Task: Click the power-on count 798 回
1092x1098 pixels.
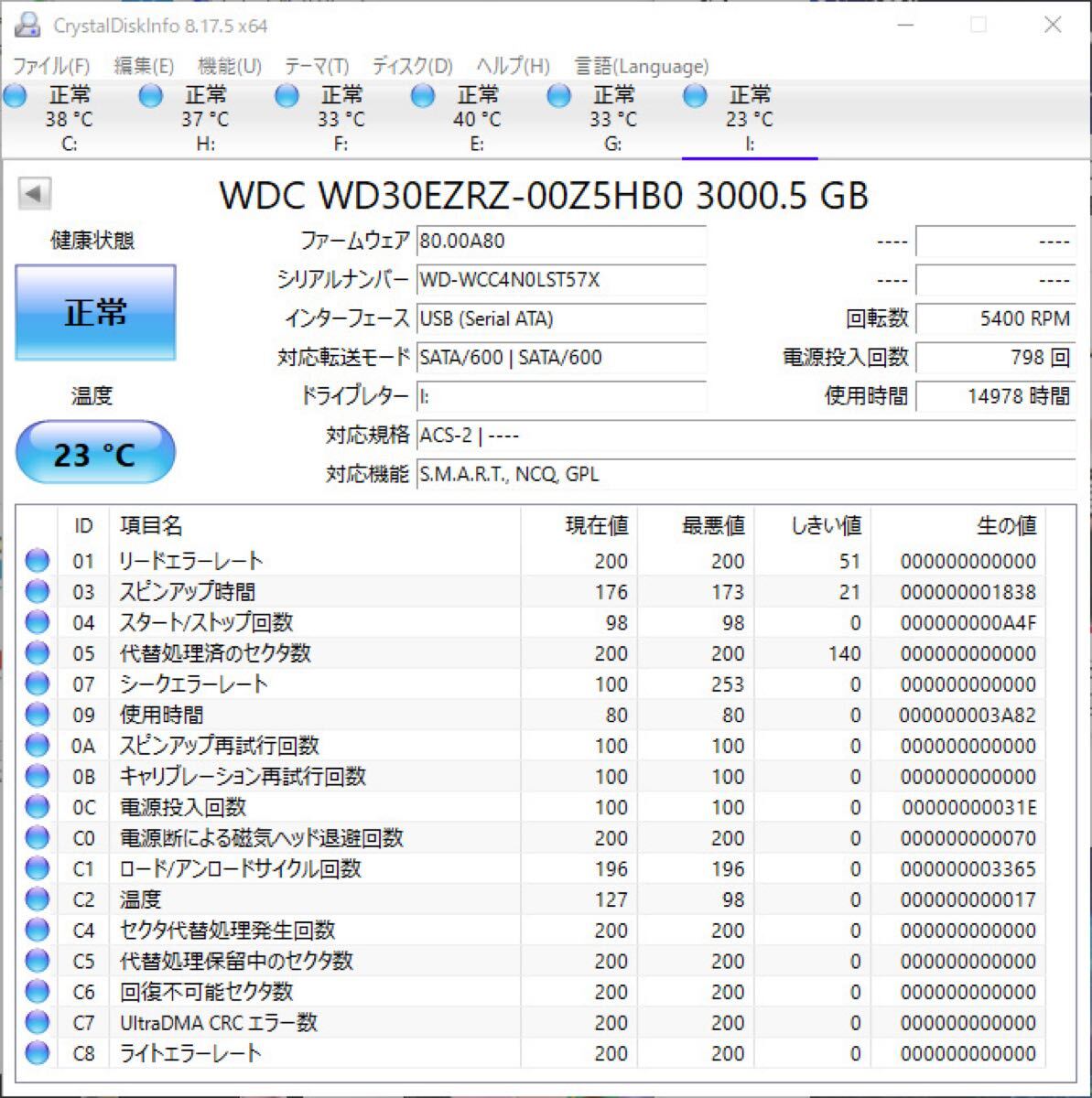Action: pyautogui.click(x=996, y=358)
